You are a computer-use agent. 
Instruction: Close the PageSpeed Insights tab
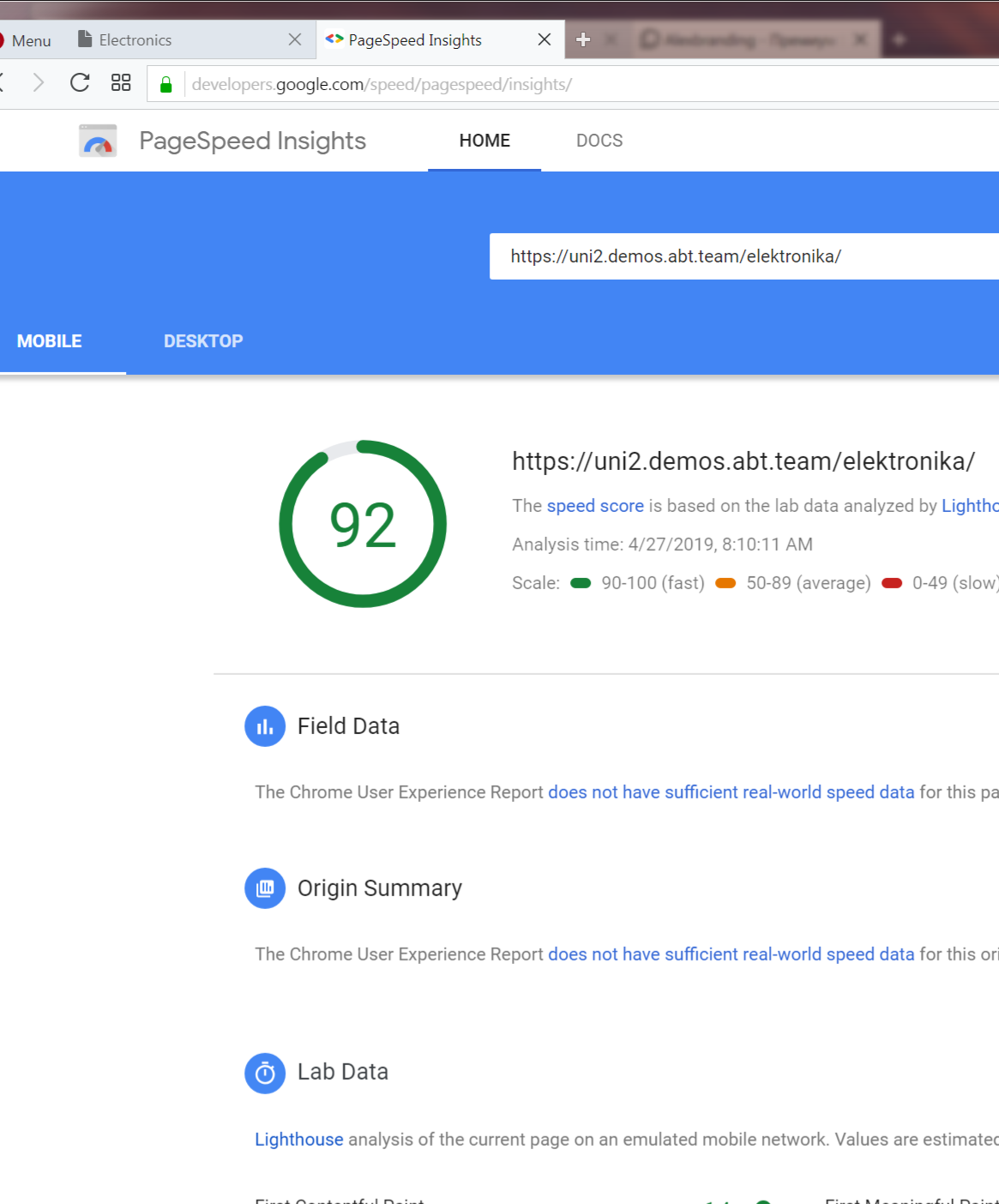(x=545, y=39)
